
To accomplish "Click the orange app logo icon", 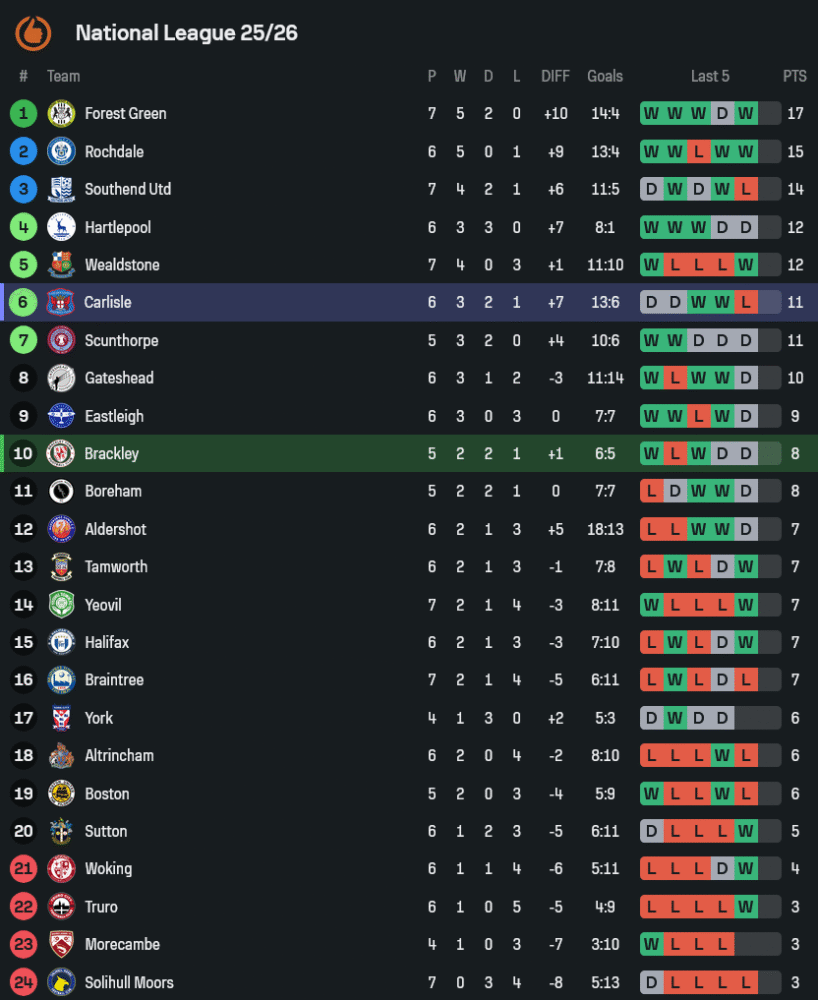I will click(x=33, y=33).
